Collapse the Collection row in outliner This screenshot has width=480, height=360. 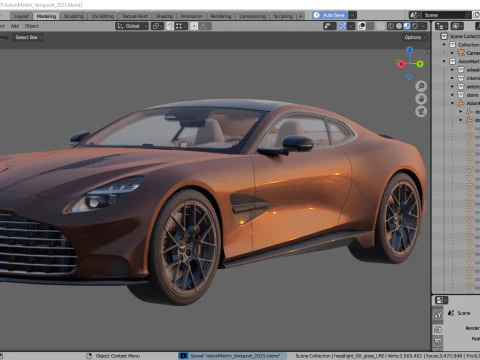tap(444, 44)
